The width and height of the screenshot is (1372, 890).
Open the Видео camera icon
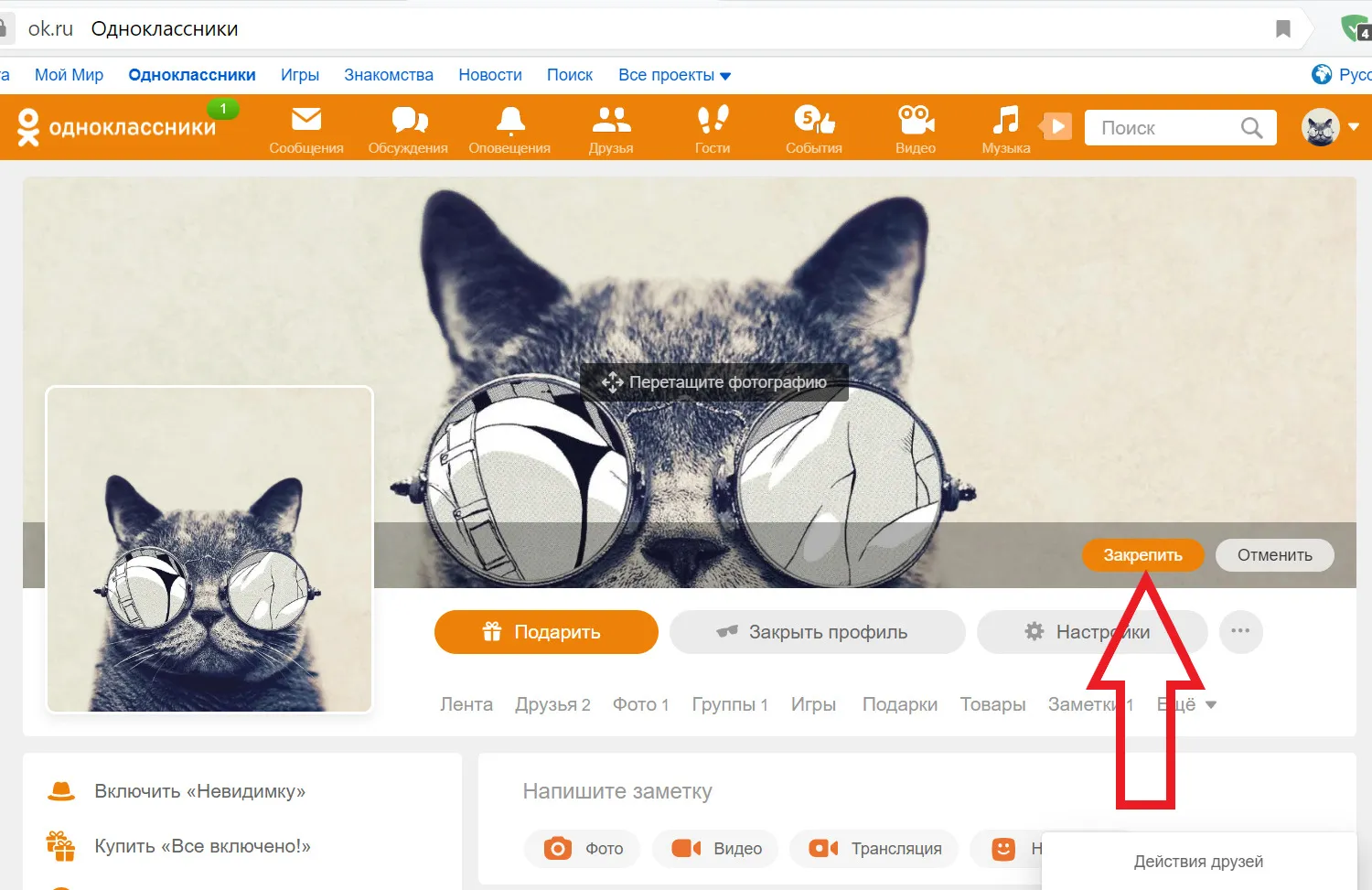(x=916, y=120)
